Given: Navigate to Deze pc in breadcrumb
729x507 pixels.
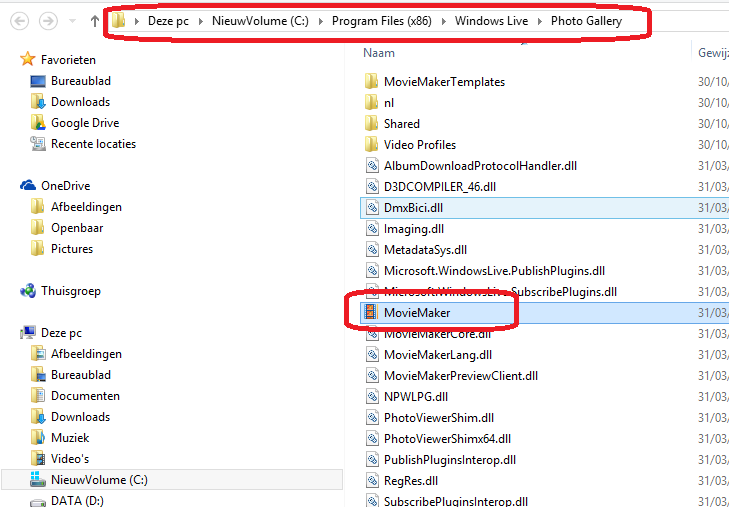Looking at the screenshot, I should tap(168, 21).
